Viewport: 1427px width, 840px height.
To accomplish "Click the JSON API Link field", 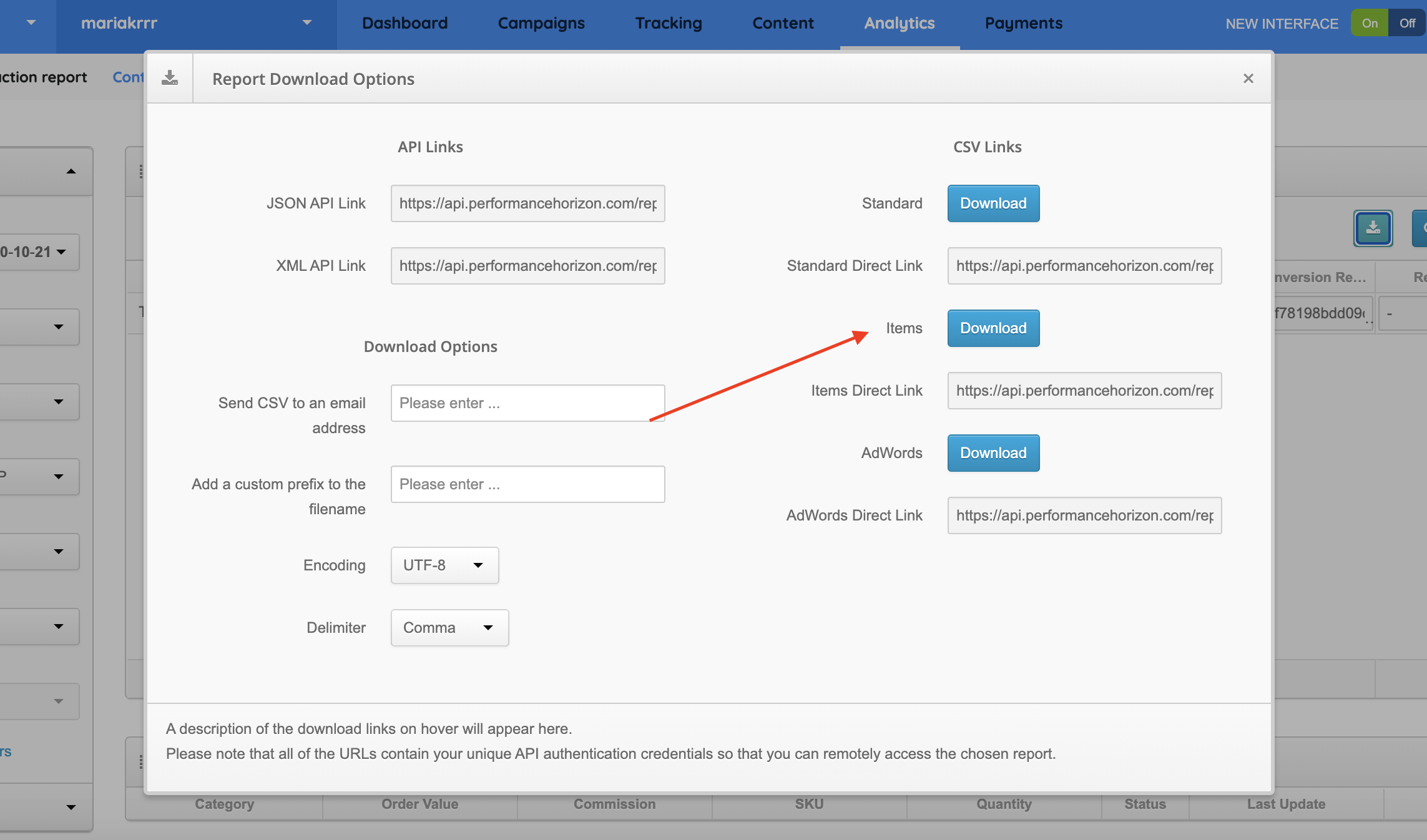I will pos(527,203).
